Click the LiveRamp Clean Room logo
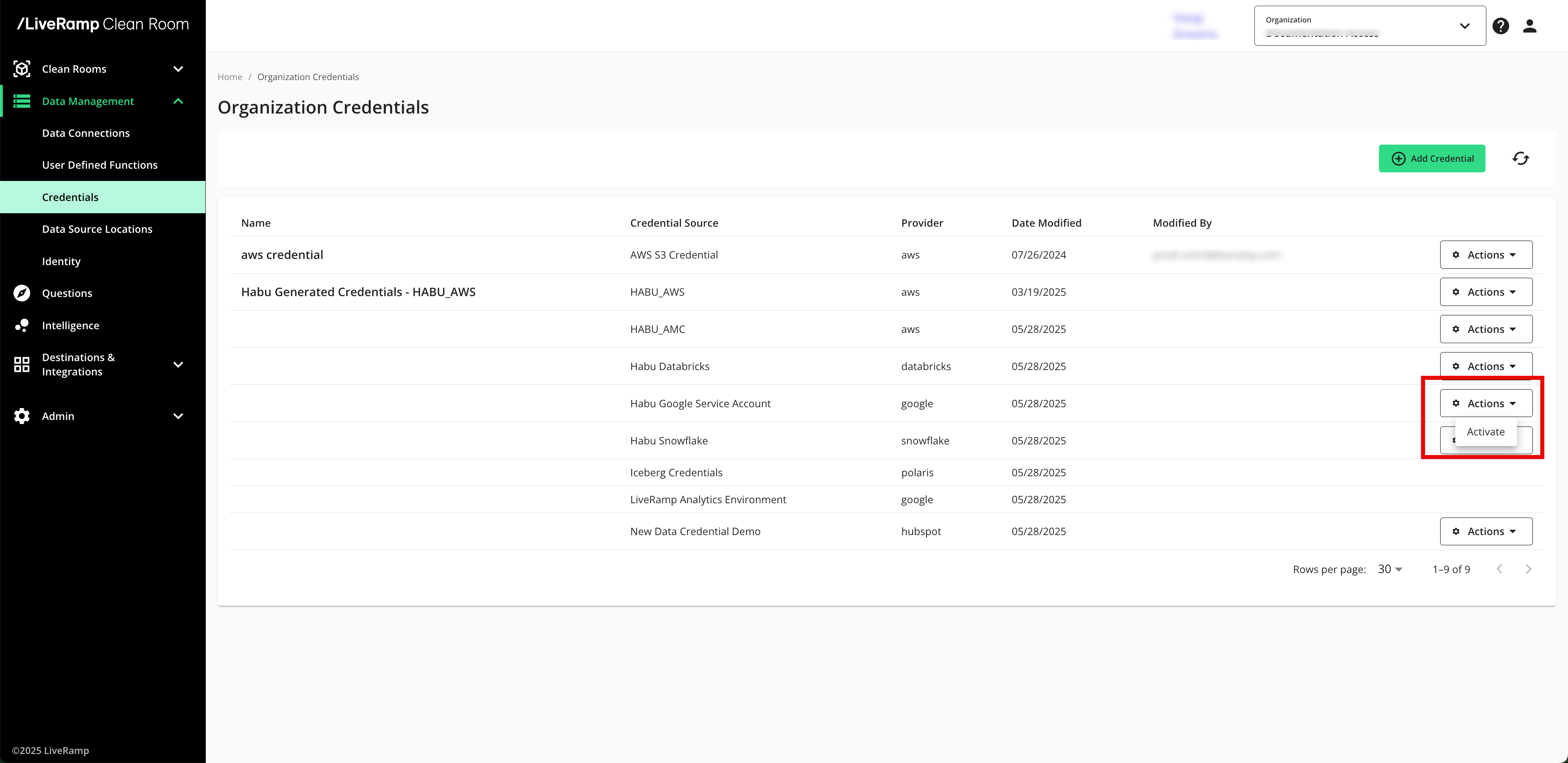 pos(103,25)
